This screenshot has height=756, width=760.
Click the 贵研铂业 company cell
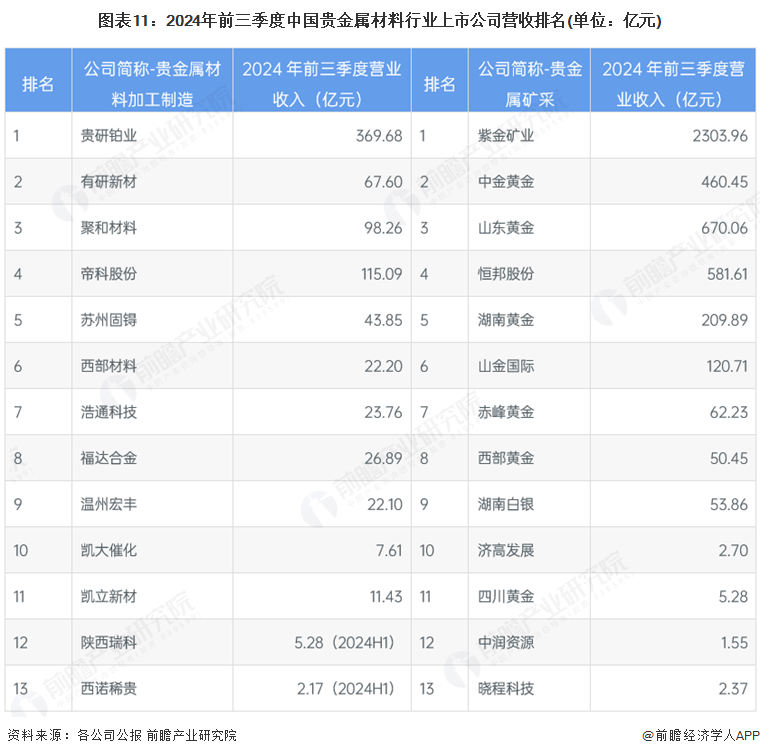[x=109, y=136]
